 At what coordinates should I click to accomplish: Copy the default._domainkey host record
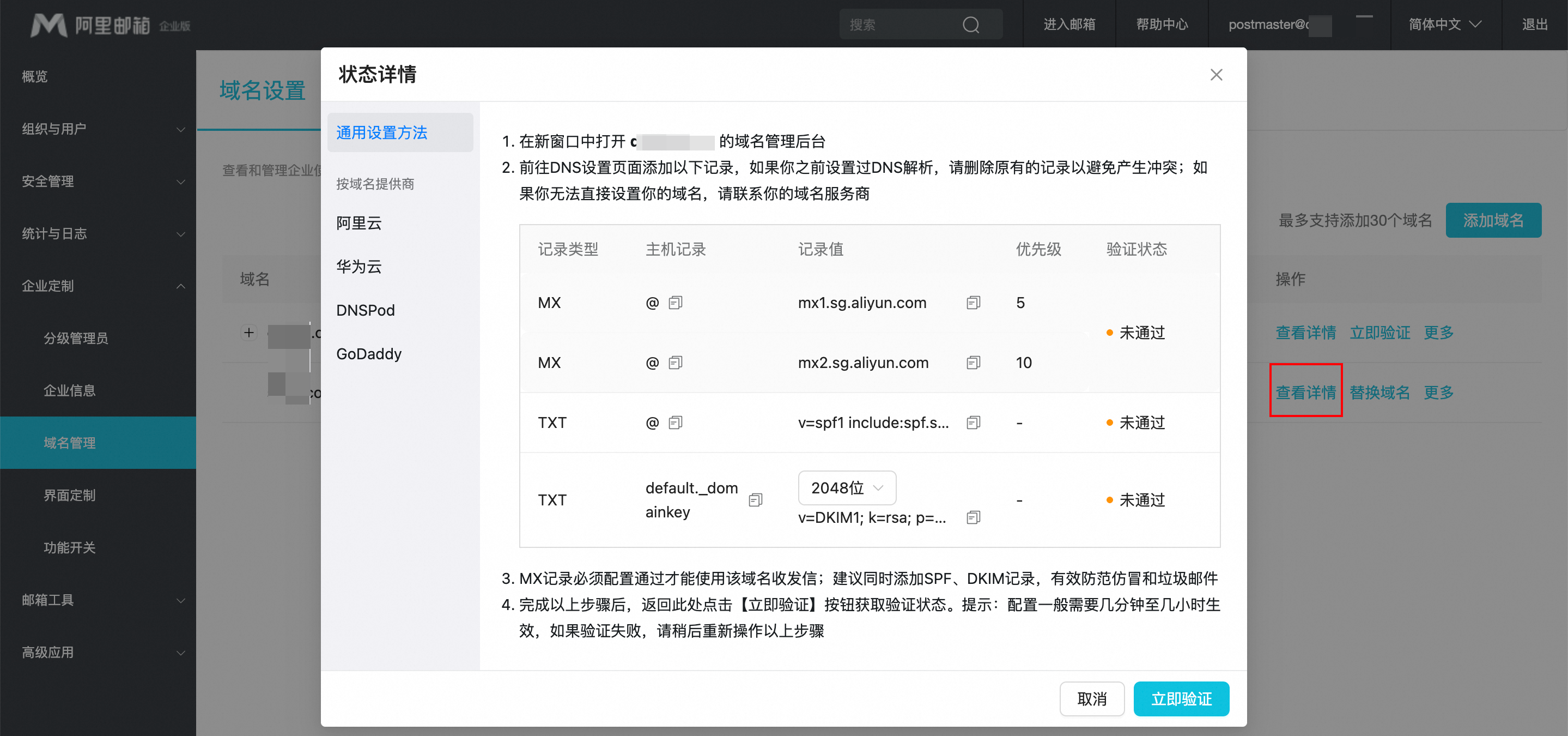pos(755,500)
